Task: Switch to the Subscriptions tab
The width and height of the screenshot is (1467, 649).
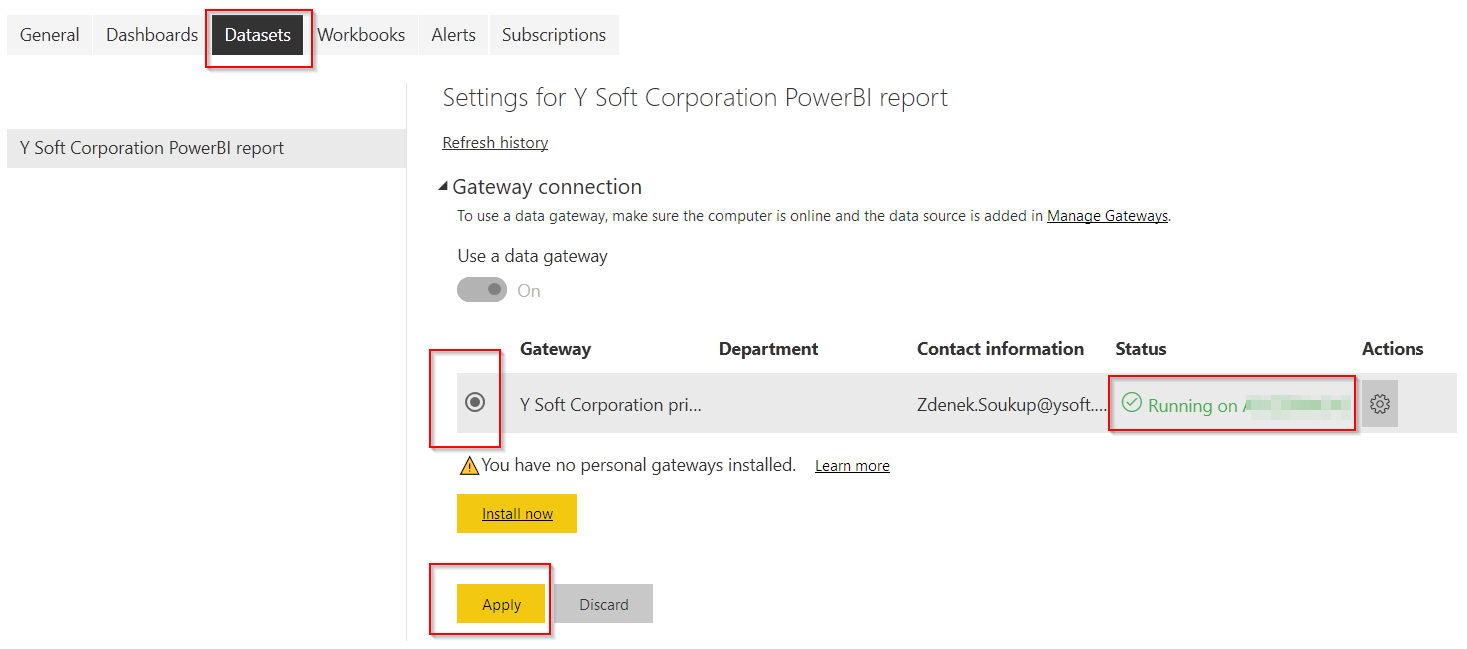Action: [x=554, y=35]
